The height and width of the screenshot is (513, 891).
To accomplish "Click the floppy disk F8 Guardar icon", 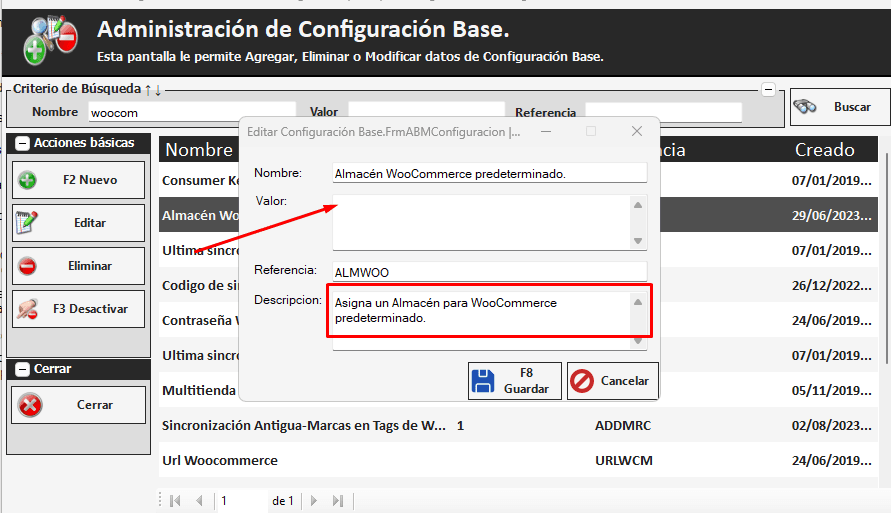I will point(483,381).
